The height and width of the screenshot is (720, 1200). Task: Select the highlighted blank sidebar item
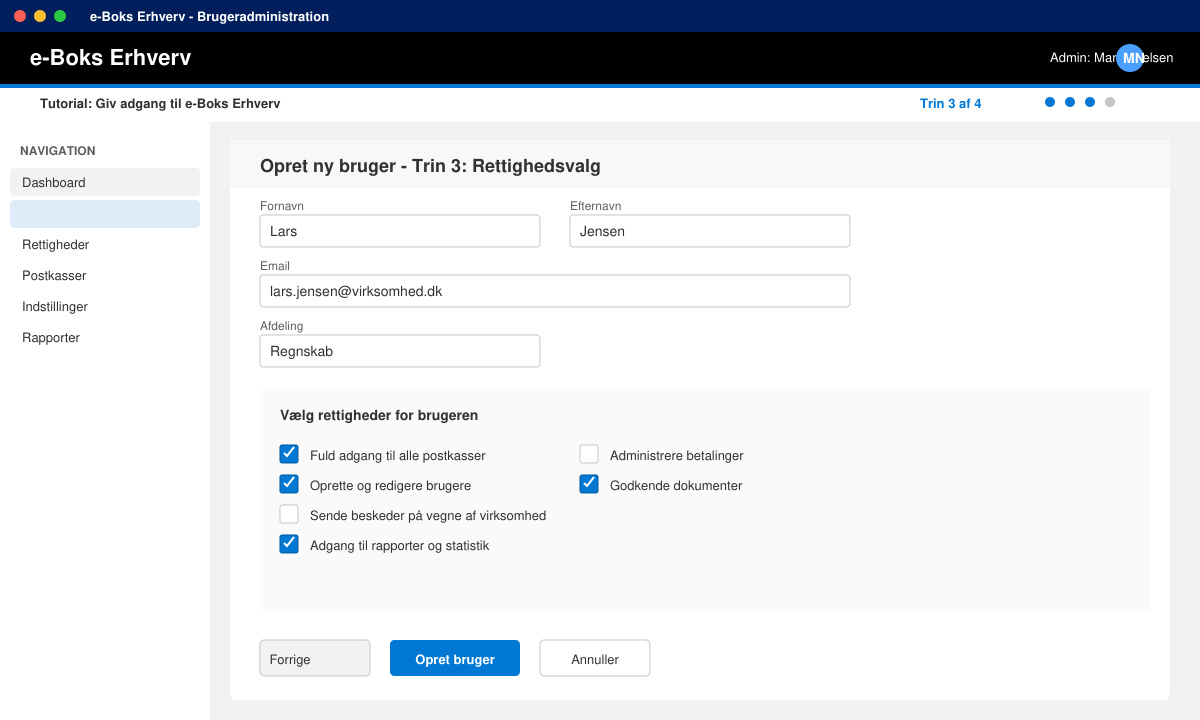pyautogui.click(x=105, y=214)
